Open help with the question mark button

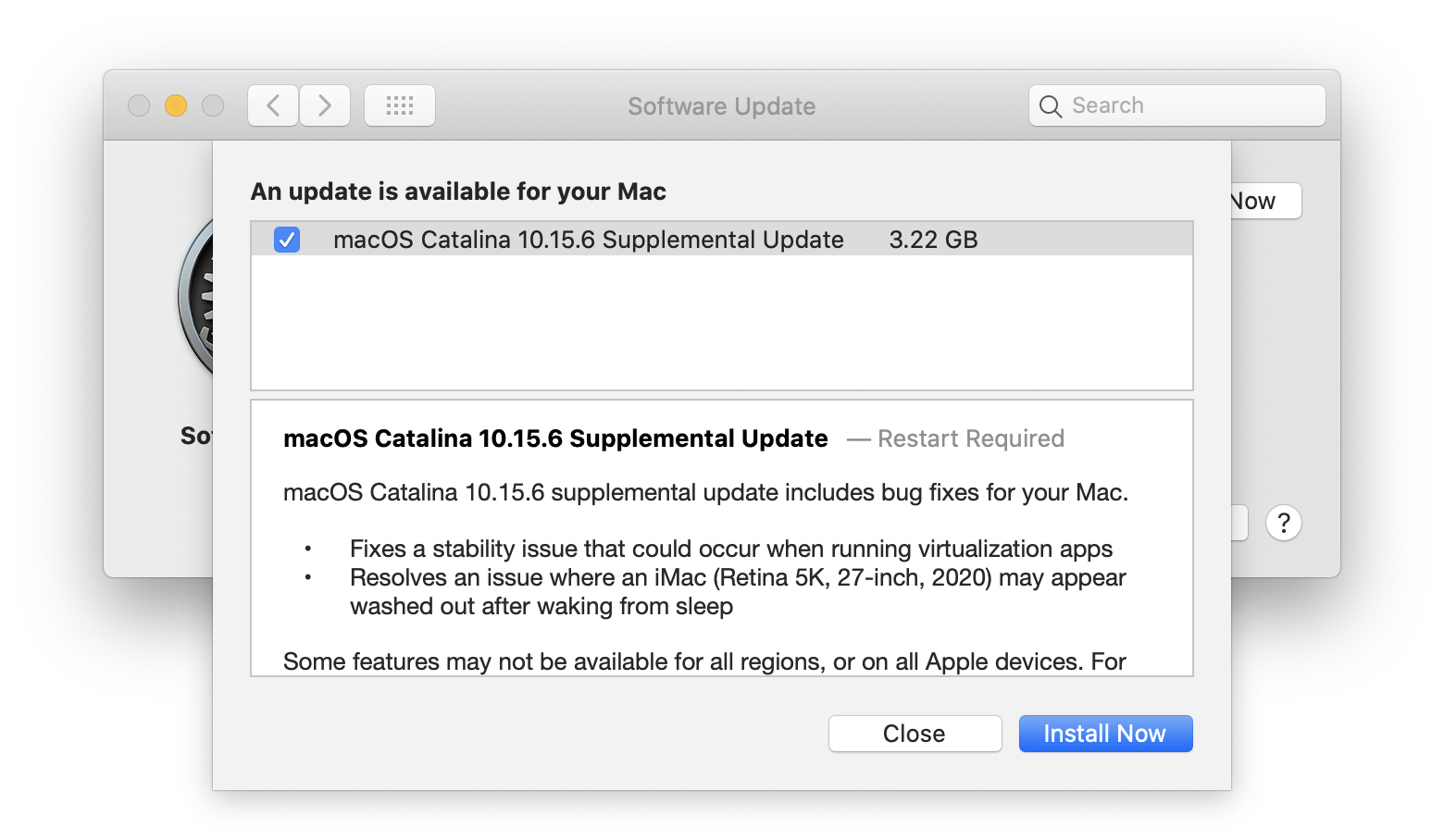[1283, 523]
